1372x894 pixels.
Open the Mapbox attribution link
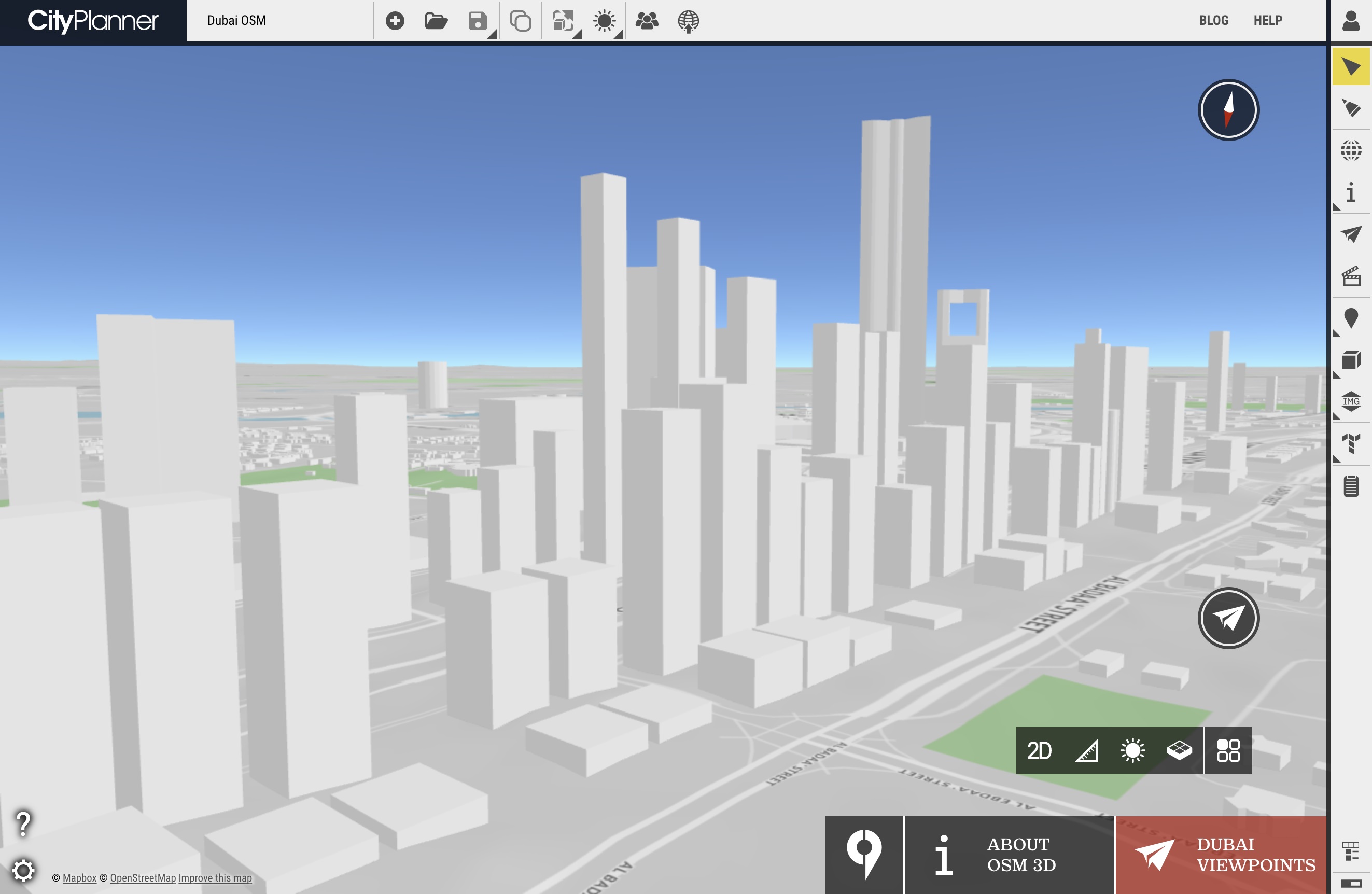pos(79,877)
